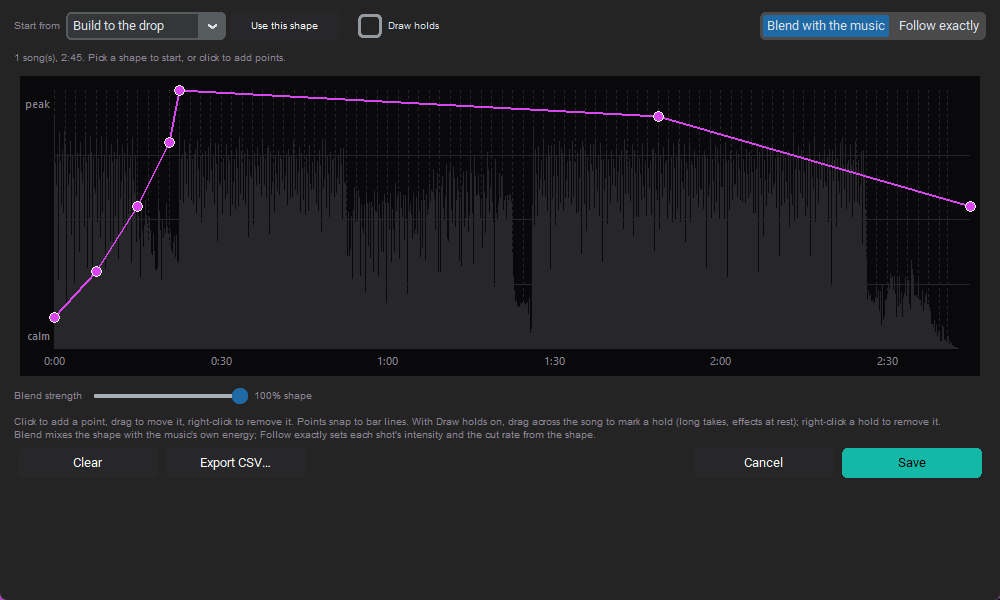Select the peak curve point at the top
Screen dimensions: 1000x600
click(179, 91)
